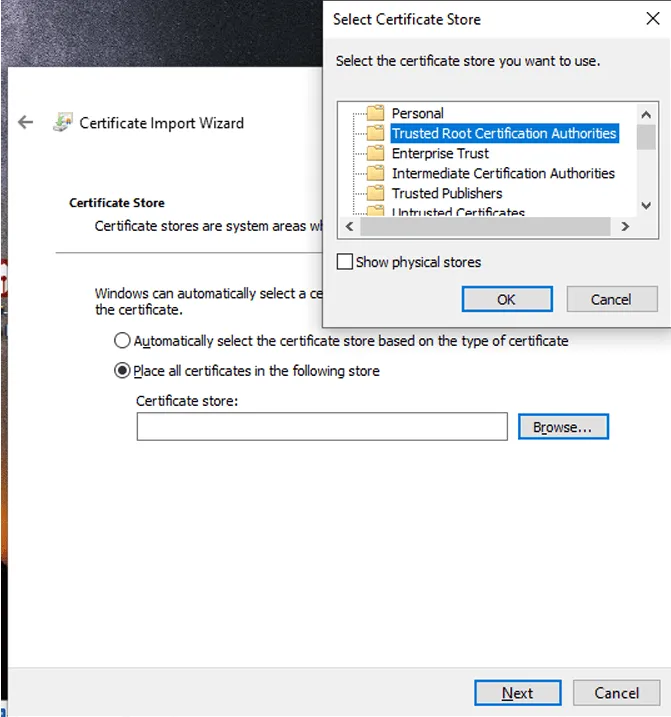
Task: Select the Enterprise Trust store
Action: [x=440, y=153]
